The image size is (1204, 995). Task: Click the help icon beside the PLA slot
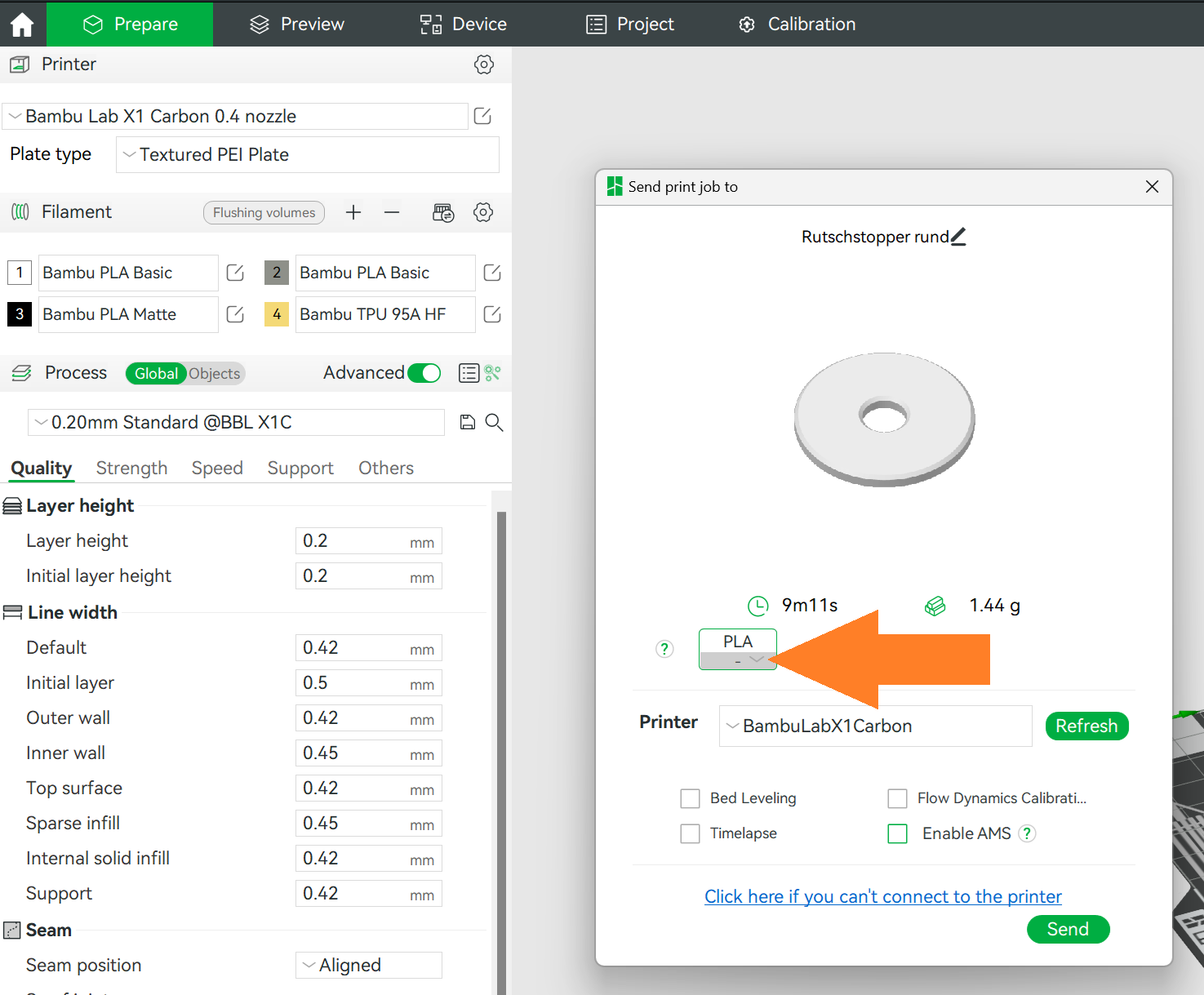tap(665, 649)
